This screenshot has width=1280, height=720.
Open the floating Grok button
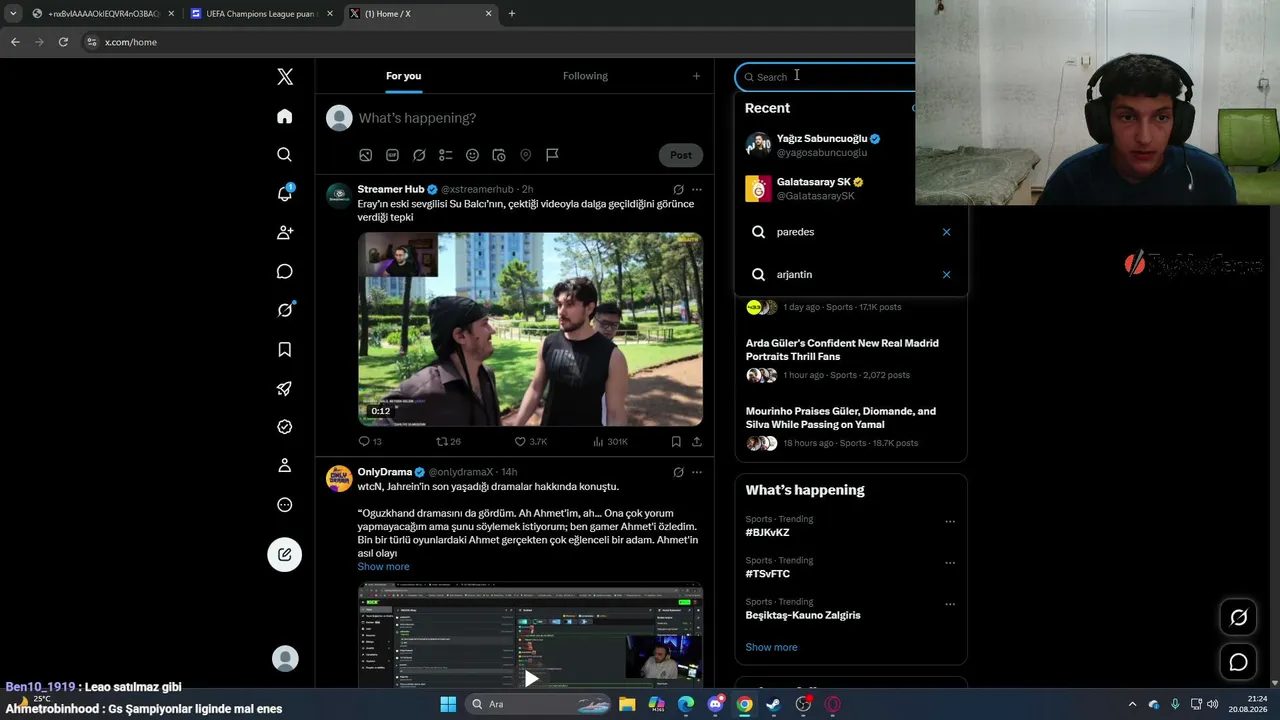pos(1238,617)
